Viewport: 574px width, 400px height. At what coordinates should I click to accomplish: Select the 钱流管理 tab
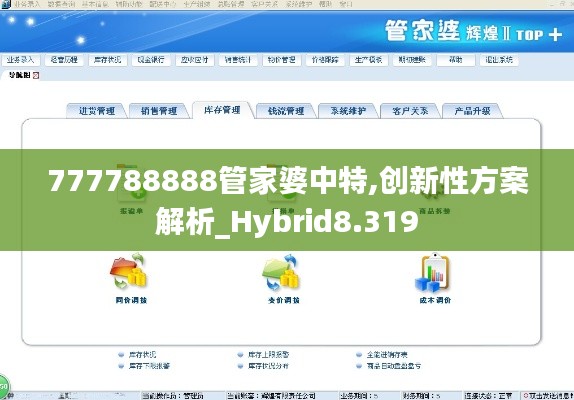pos(286,111)
